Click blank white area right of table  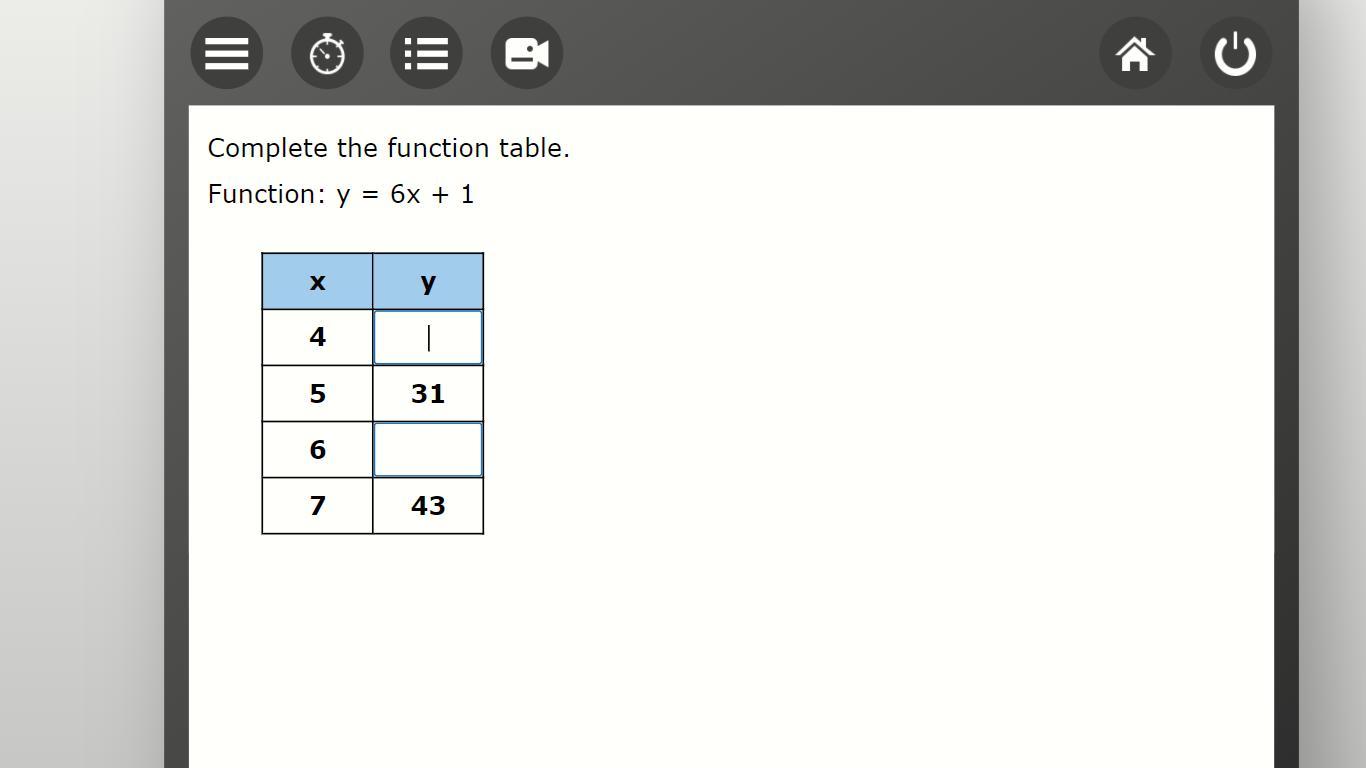(x=870, y=400)
